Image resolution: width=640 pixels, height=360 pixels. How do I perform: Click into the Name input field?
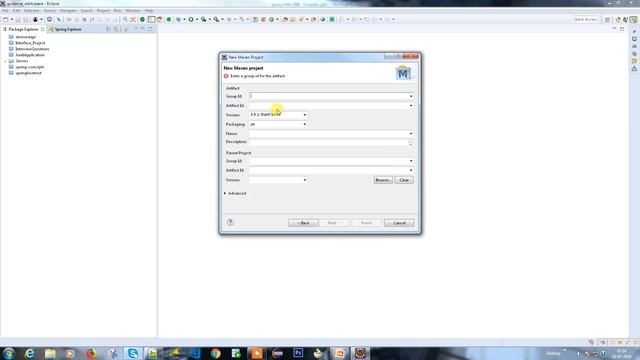[329, 134]
